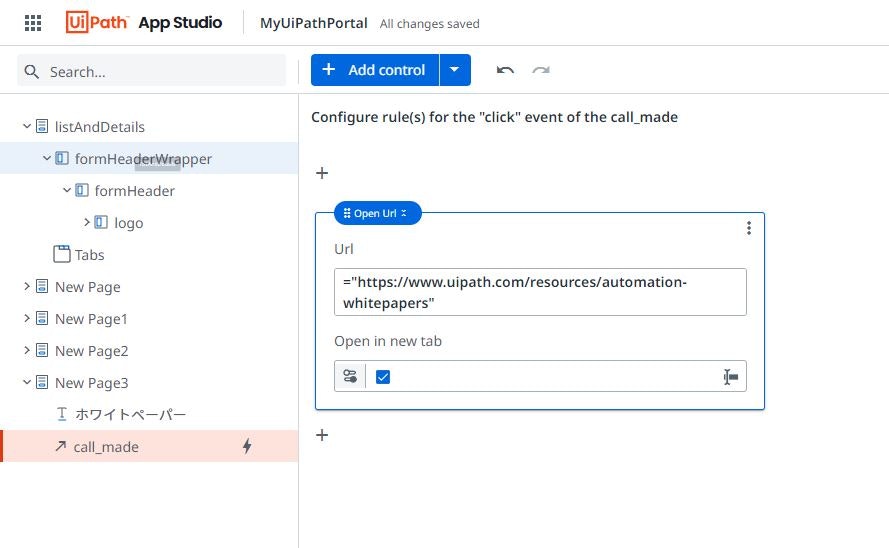Toggle the Open in new tab checkbox
Screen dimensions: 889x548
(383, 377)
